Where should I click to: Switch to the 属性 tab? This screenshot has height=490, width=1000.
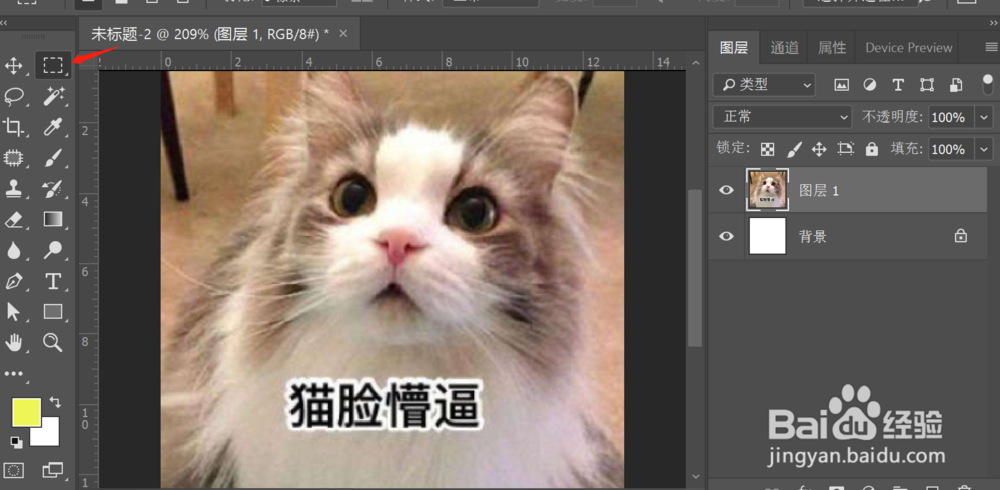pos(832,48)
